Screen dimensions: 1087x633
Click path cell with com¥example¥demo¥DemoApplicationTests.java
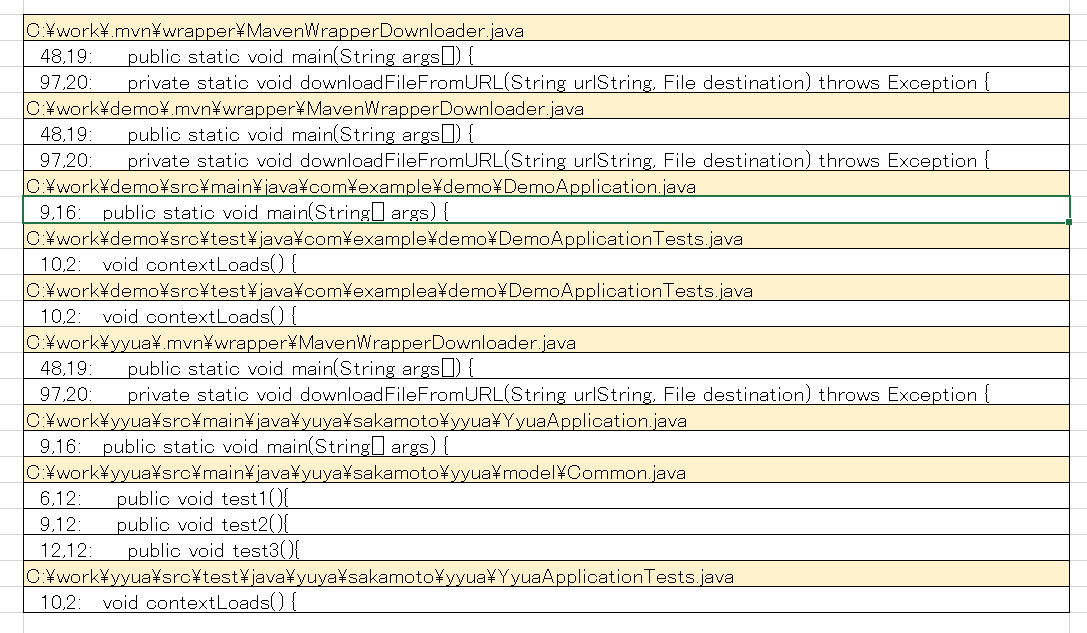pyautogui.click(x=546, y=236)
